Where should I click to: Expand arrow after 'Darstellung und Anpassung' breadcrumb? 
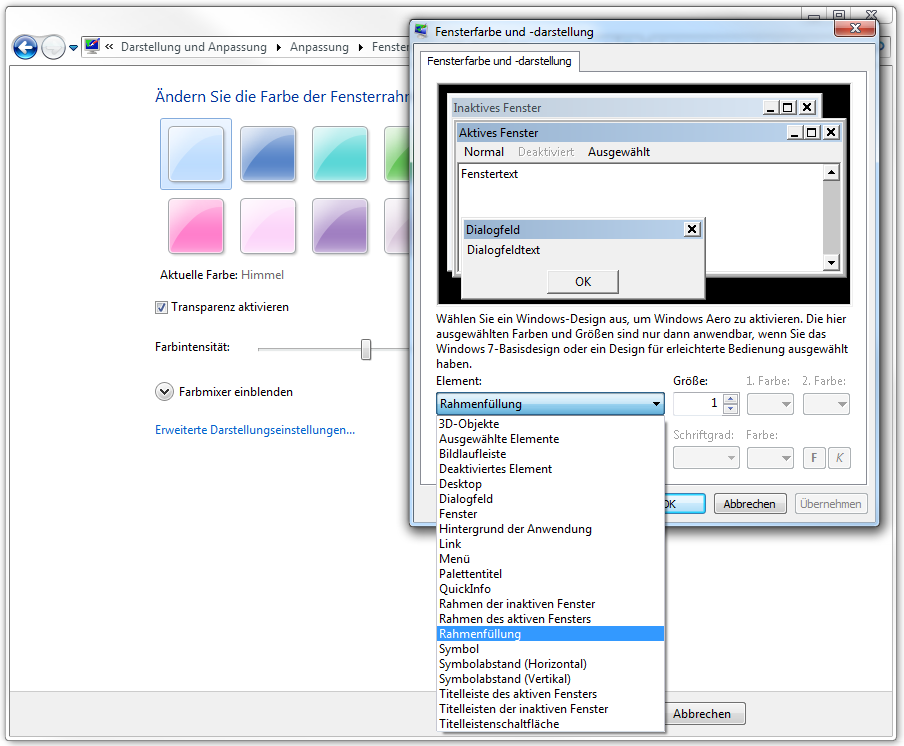point(278,47)
